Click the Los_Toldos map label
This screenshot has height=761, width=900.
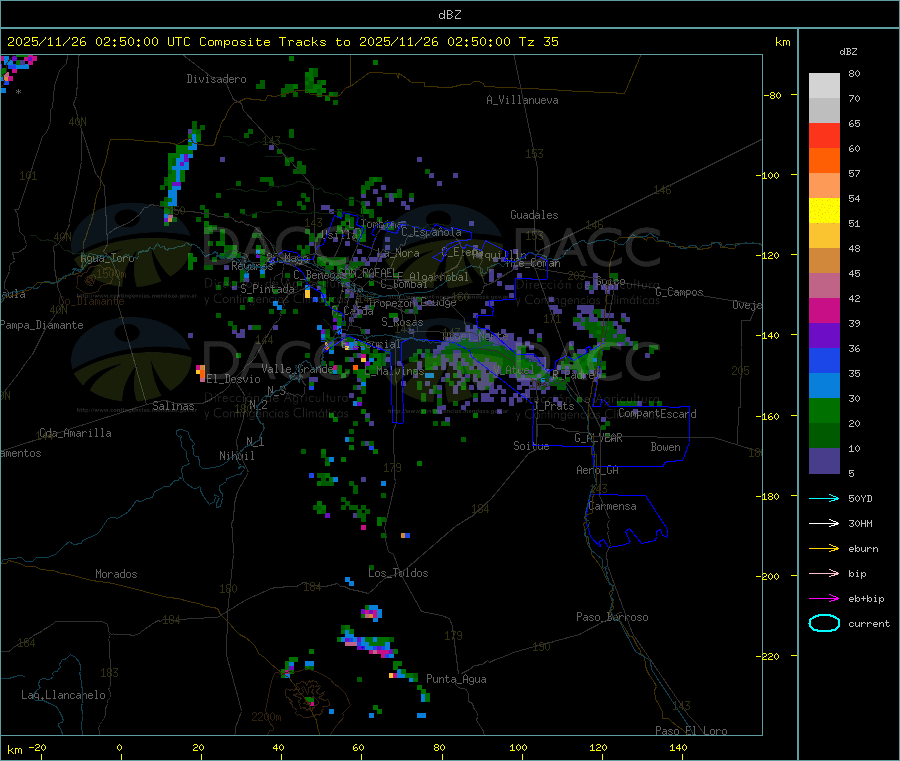398,573
